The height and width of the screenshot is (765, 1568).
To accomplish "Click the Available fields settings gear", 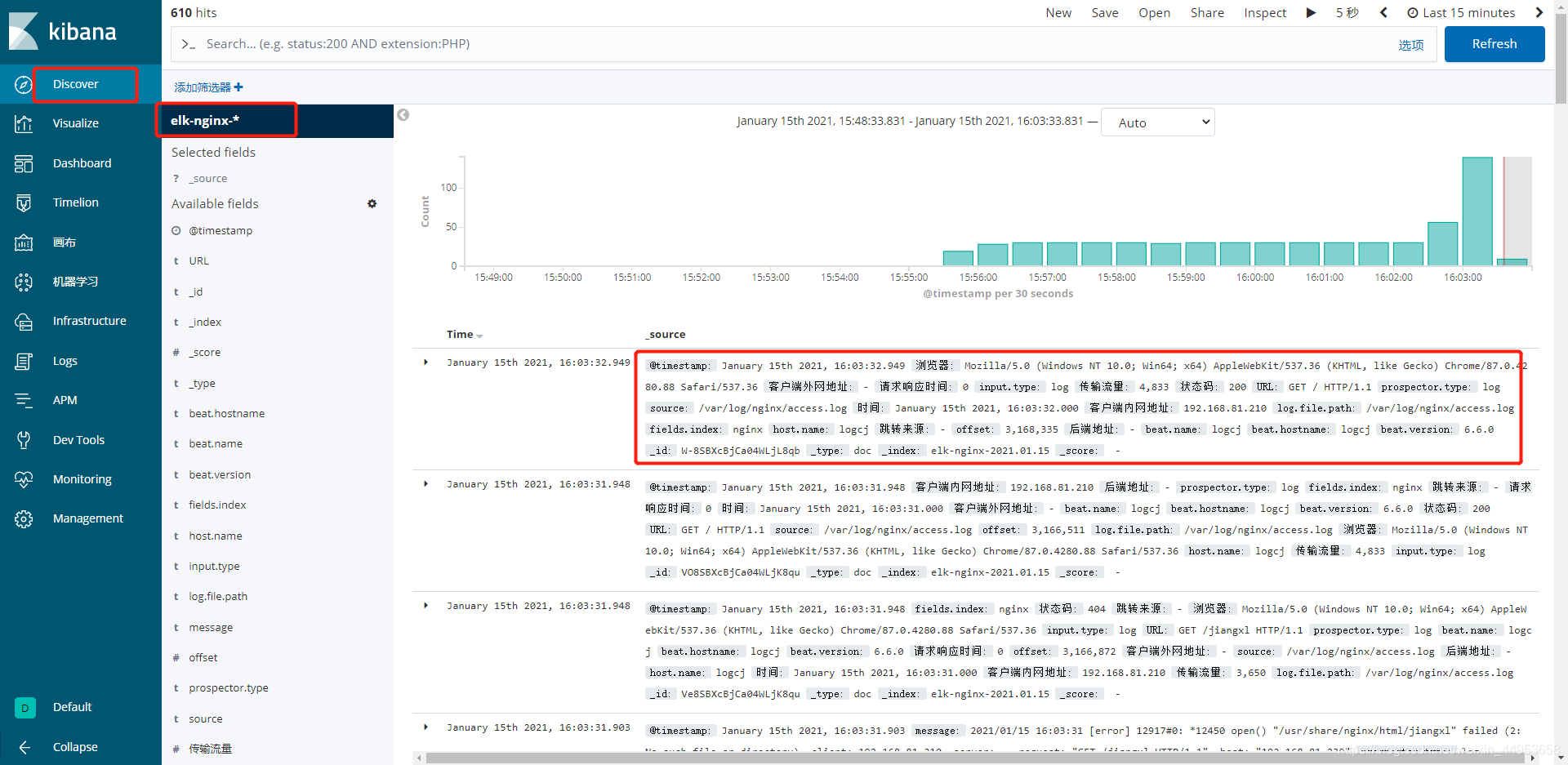I will tap(372, 203).
